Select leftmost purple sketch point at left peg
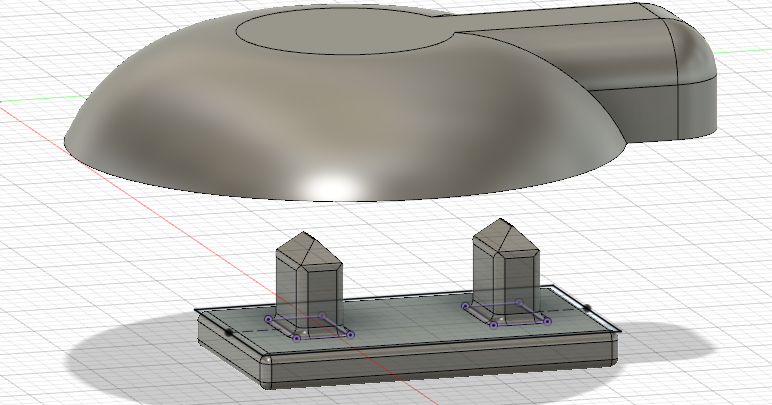The image size is (772, 405). coord(267,320)
